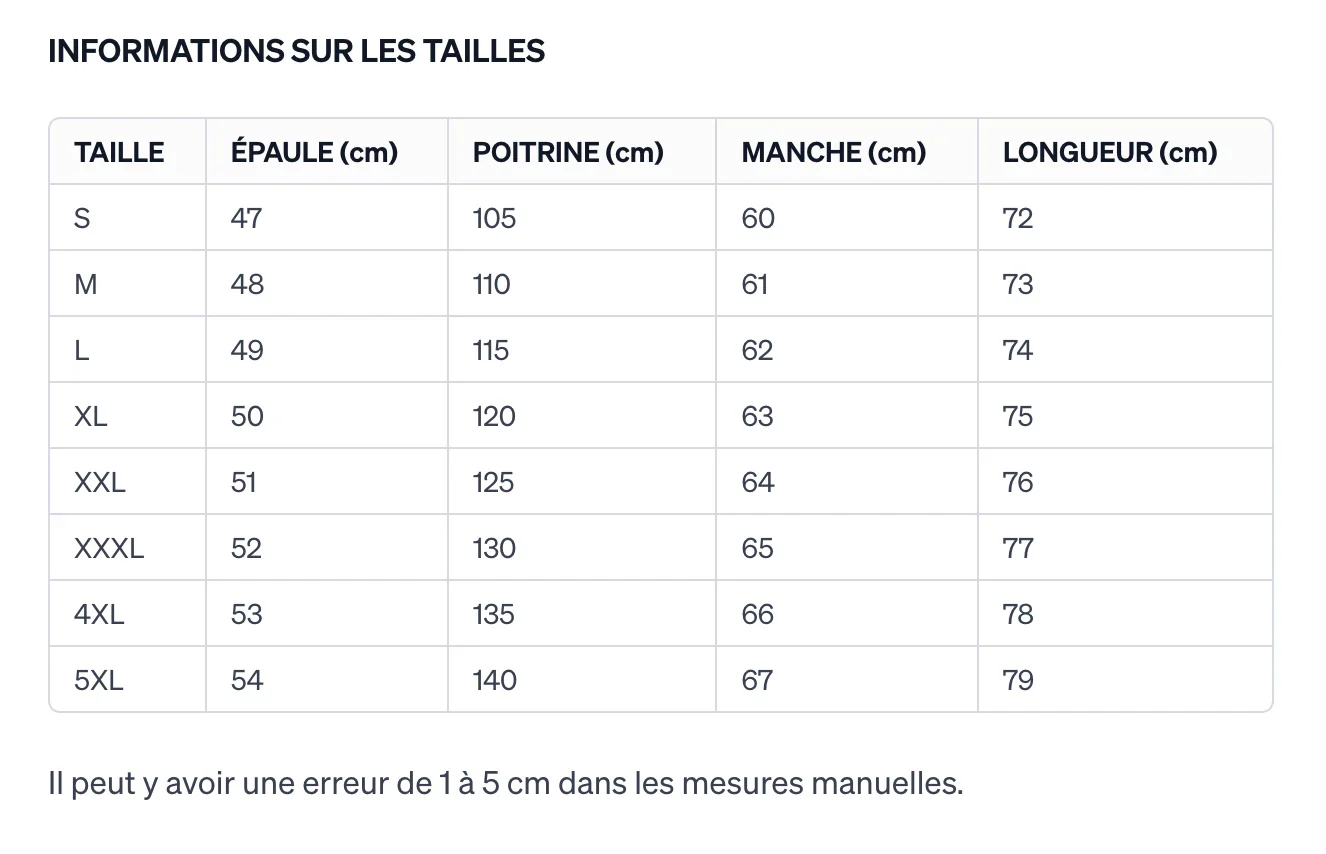Click the TAILLE column header
This screenshot has height=854, width=1326.
tap(119, 152)
